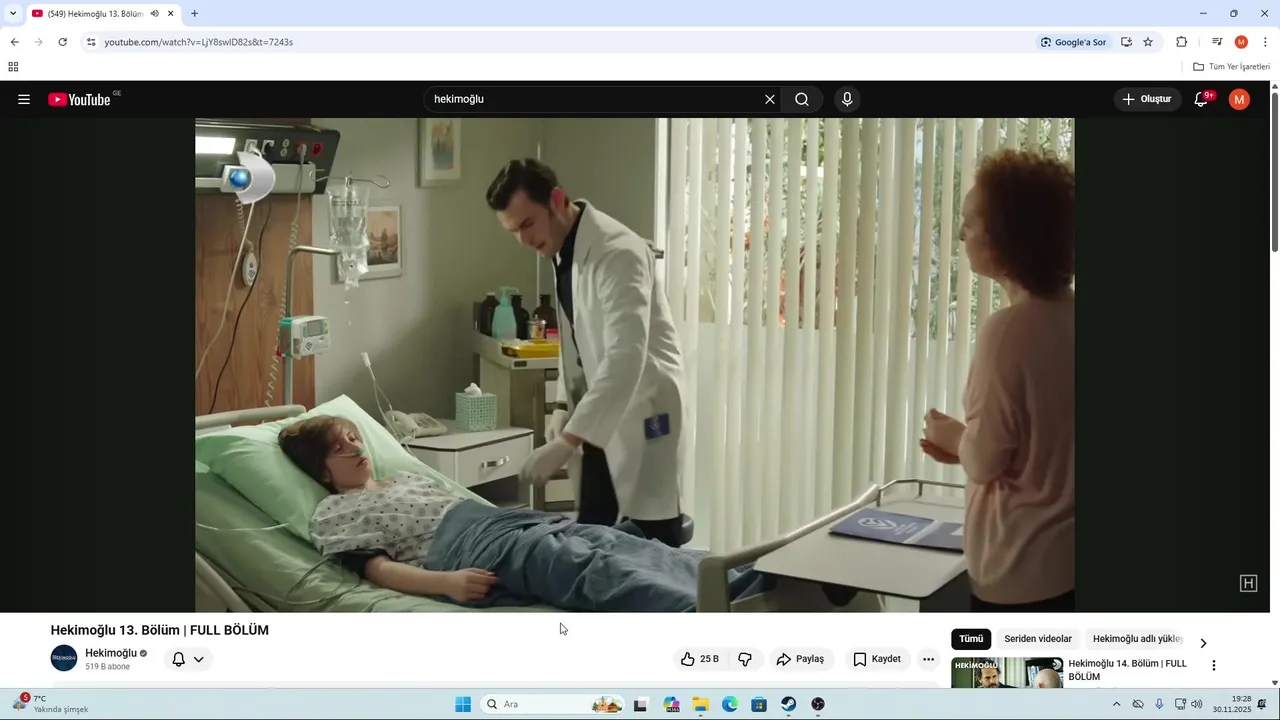This screenshot has width=1280, height=720.
Task: Open more actions ellipsis under the video
Action: tap(928, 659)
